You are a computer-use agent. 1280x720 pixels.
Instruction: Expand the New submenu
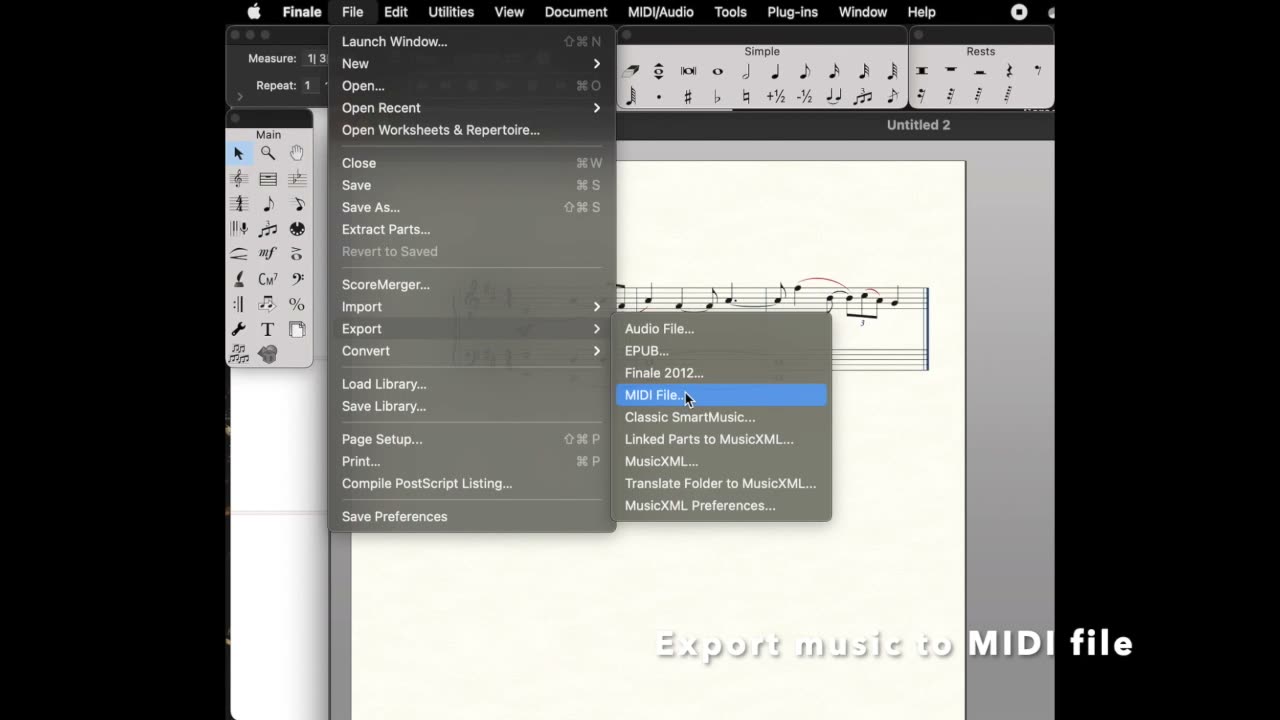click(472, 64)
